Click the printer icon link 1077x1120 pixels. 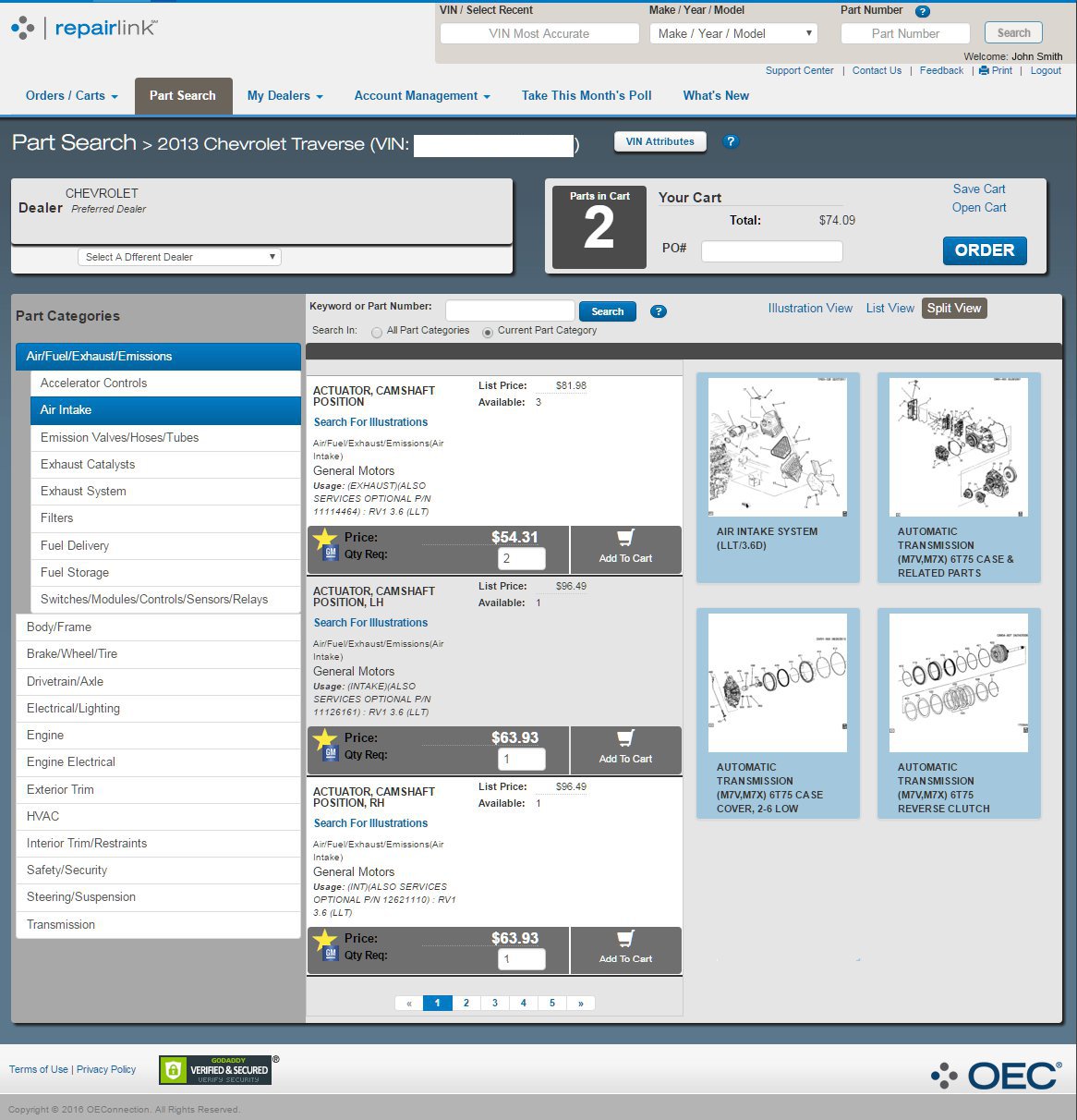coord(984,70)
